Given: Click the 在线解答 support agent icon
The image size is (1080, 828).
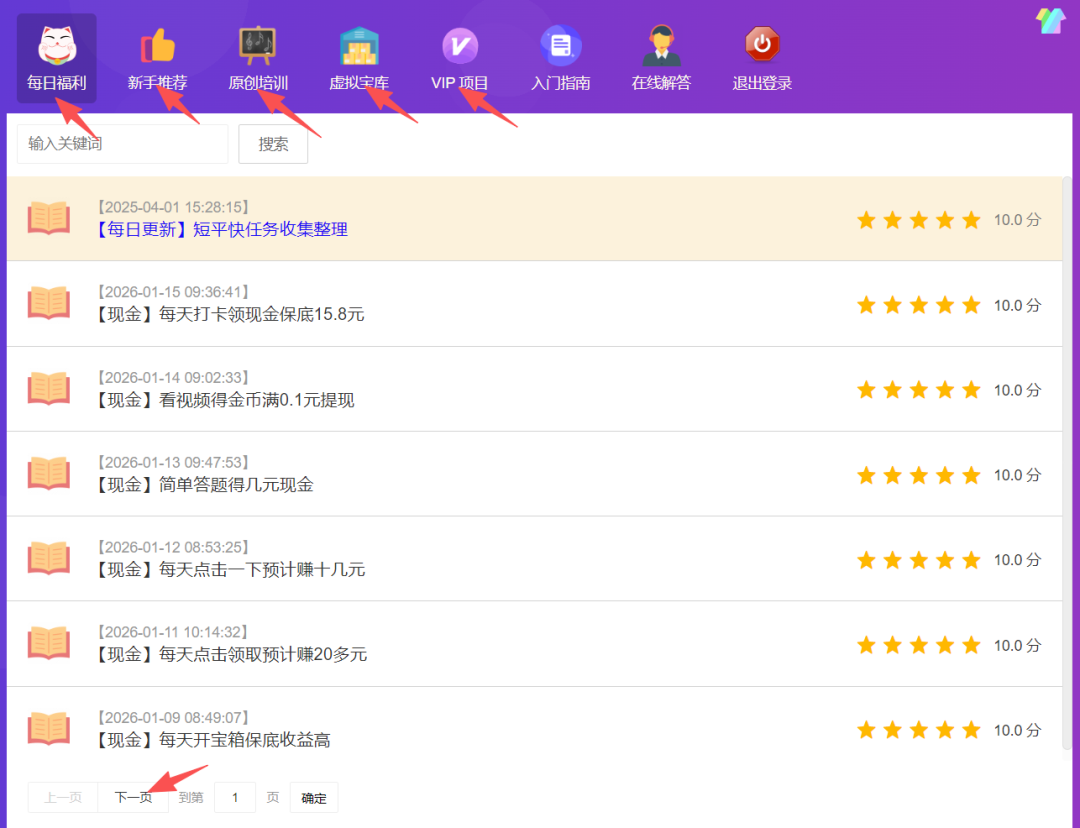Looking at the screenshot, I should click(661, 45).
